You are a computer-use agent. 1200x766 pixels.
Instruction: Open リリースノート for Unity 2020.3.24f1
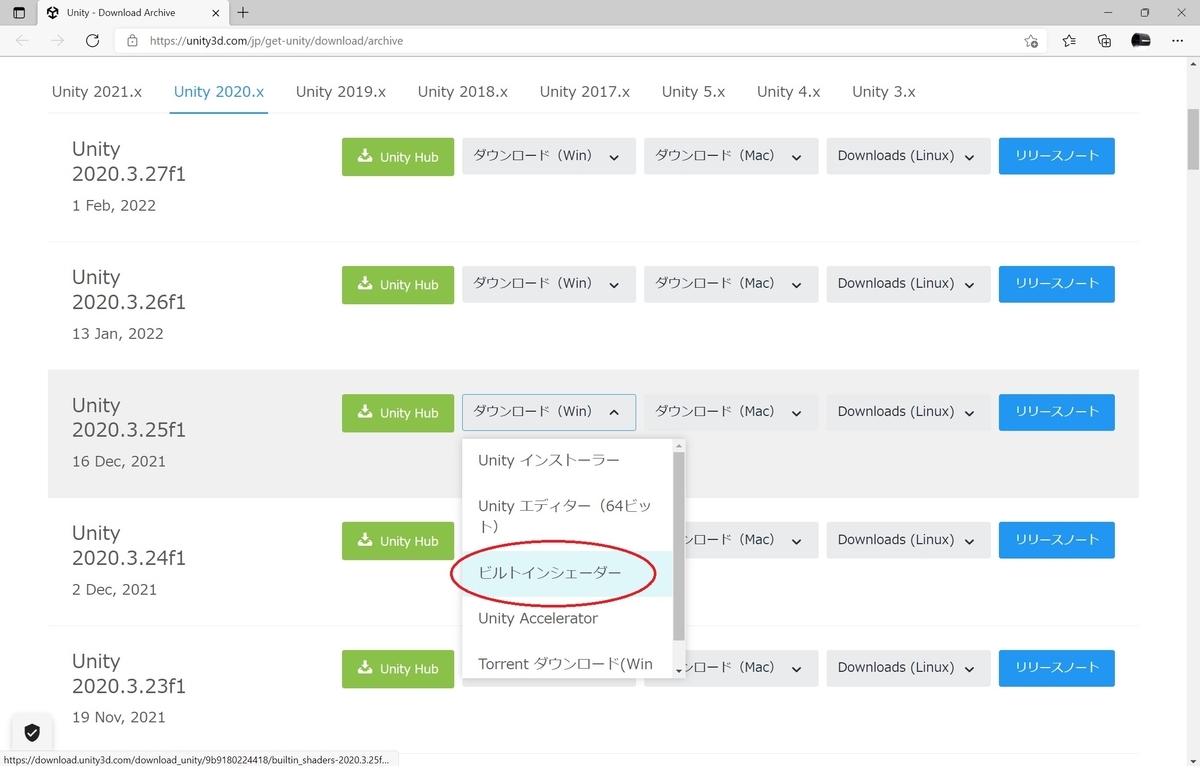1057,540
